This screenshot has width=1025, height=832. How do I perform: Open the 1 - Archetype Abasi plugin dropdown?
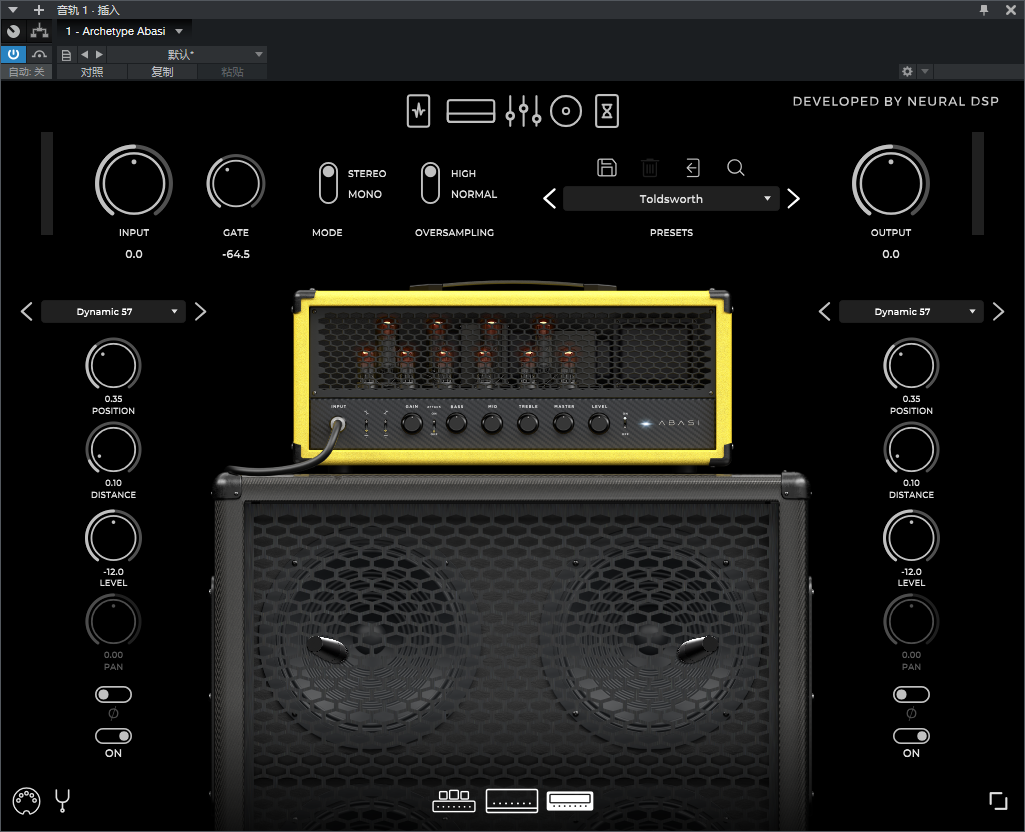pyautogui.click(x=124, y=31)
